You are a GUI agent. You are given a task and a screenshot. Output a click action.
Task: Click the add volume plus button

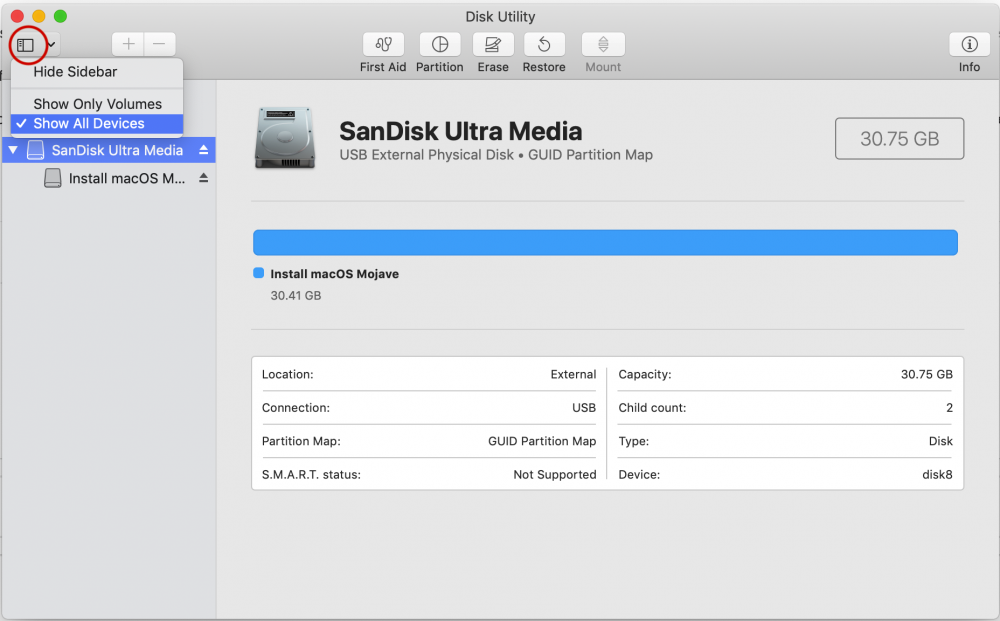(x=128, y=44)
